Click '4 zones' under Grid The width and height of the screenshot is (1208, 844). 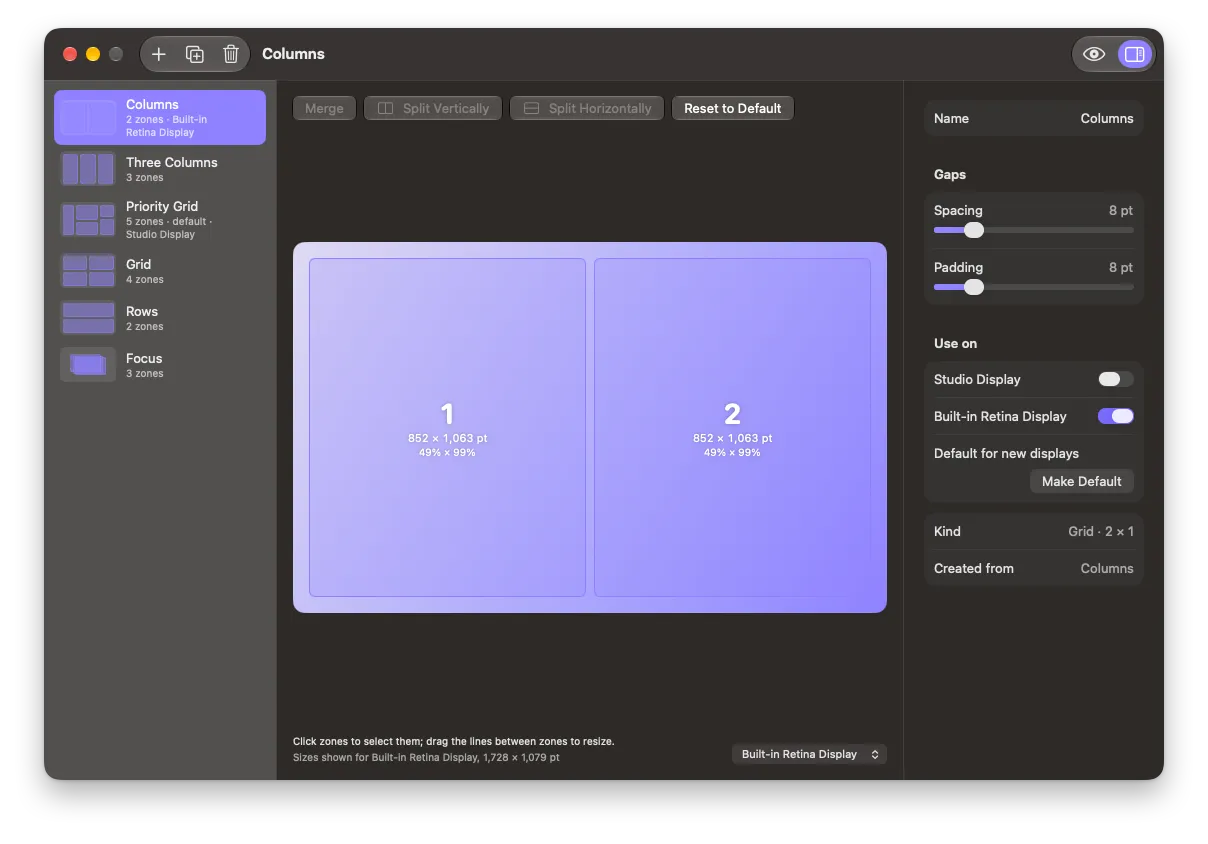click(144, 280)
